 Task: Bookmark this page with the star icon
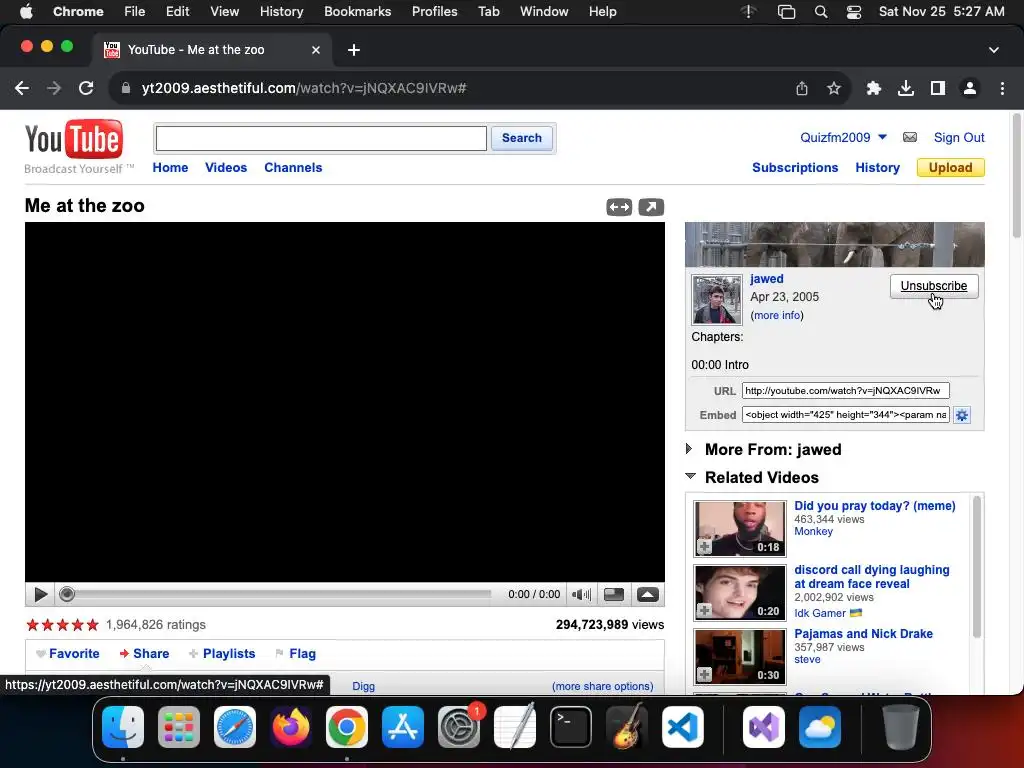pyautogui.click(x=834, y=88)
